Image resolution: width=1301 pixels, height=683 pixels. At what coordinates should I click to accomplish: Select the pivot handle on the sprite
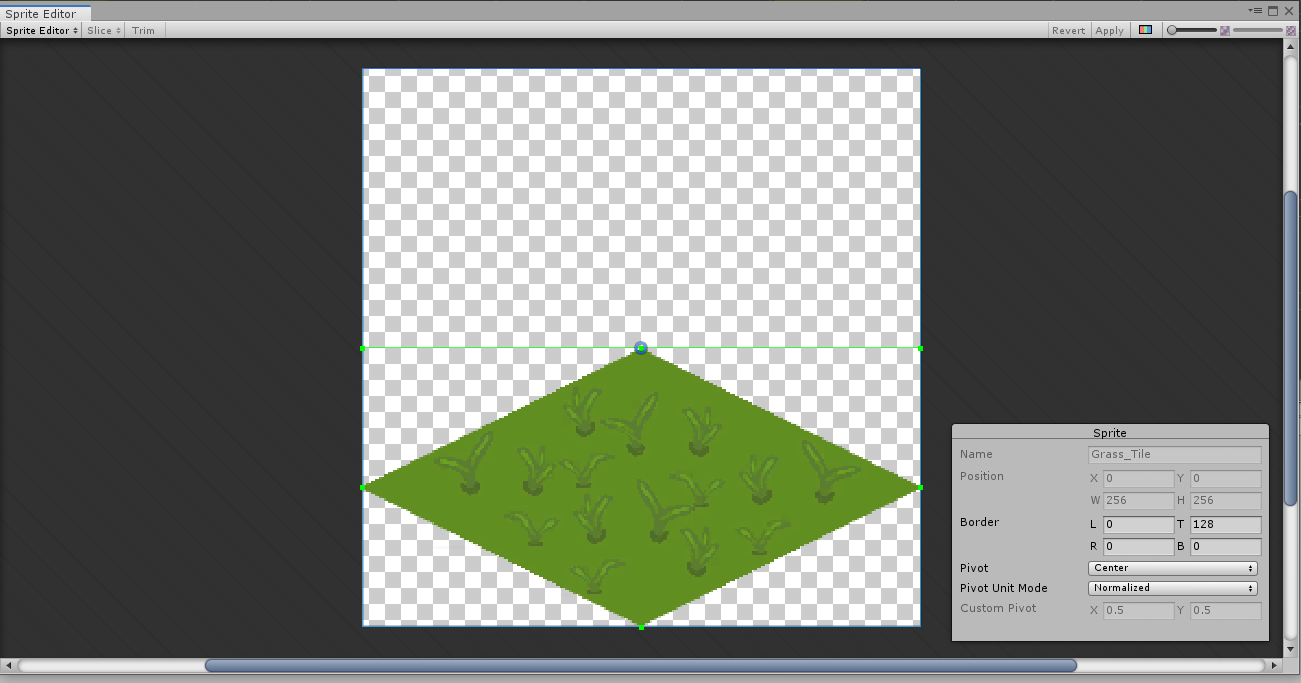[x=640, y=348]
